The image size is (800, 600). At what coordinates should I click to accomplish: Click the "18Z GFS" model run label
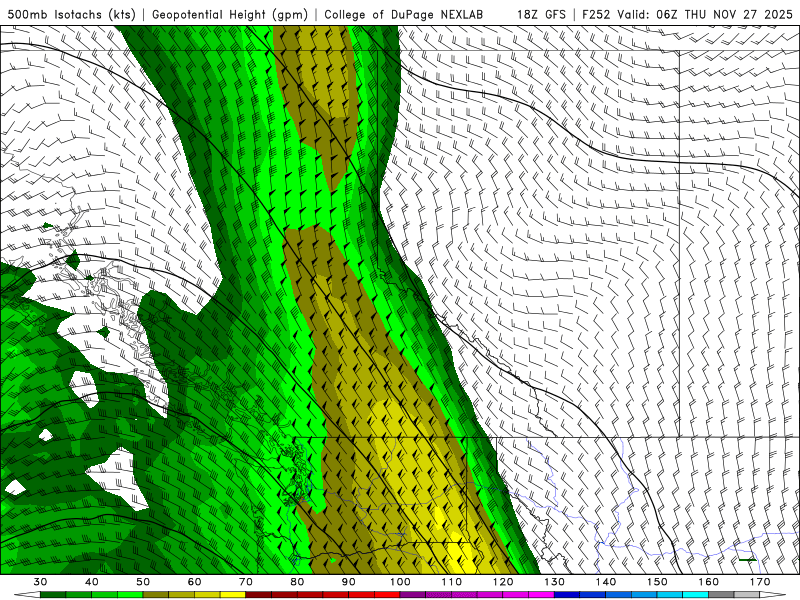click(x=541, y=15)
